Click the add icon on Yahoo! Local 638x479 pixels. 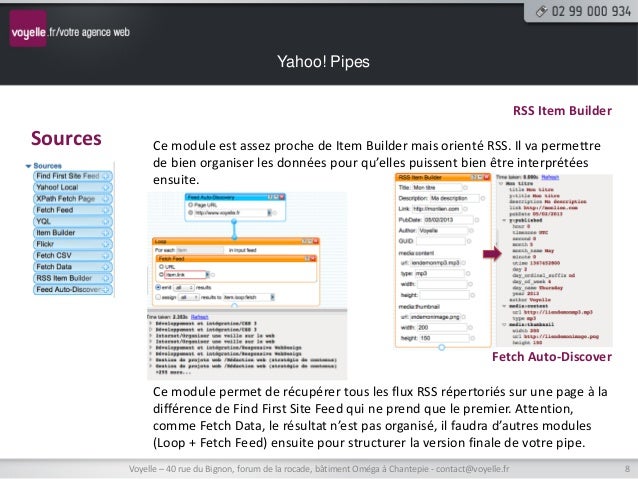click(x=107, y=187)
